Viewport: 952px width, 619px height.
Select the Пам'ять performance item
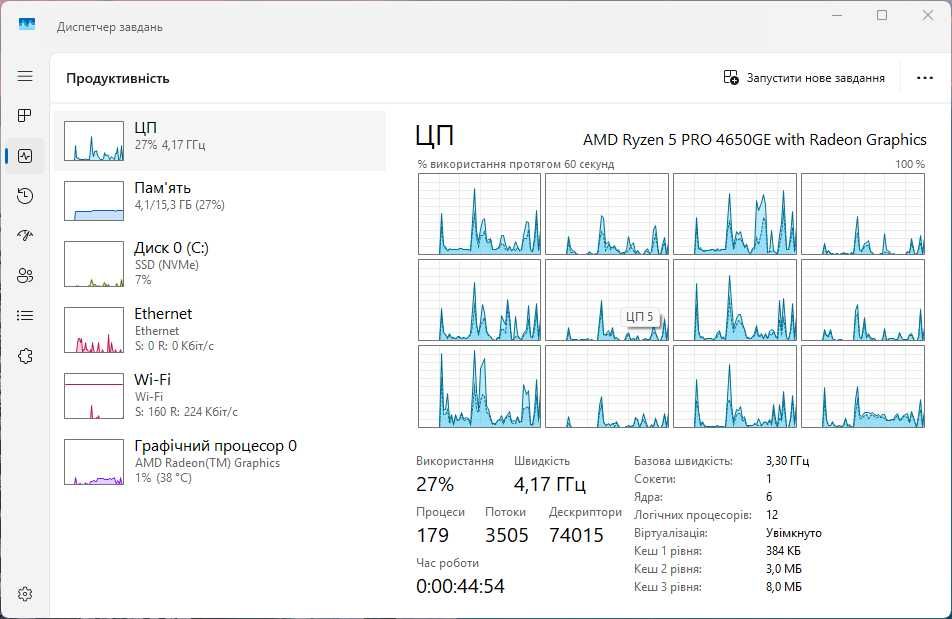coord(219,200)
